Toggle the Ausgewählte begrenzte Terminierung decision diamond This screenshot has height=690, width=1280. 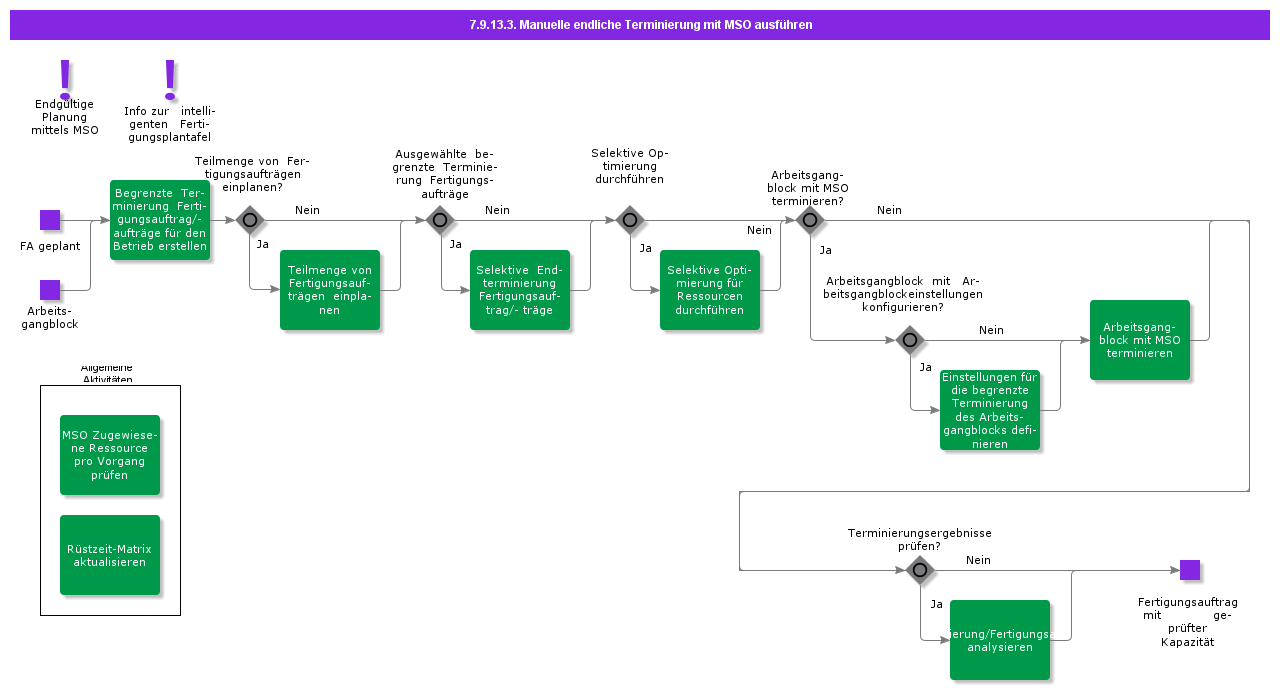[440, 219]
